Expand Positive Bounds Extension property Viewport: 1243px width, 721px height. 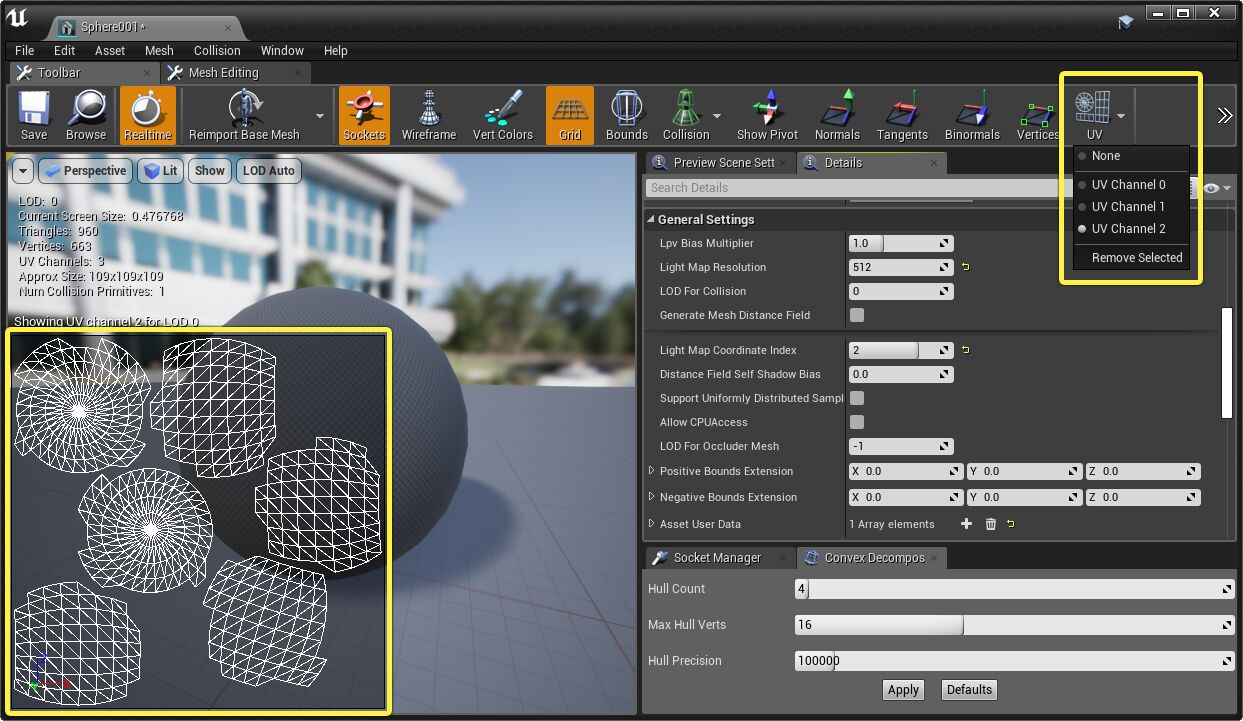click(x=652, y=471)
